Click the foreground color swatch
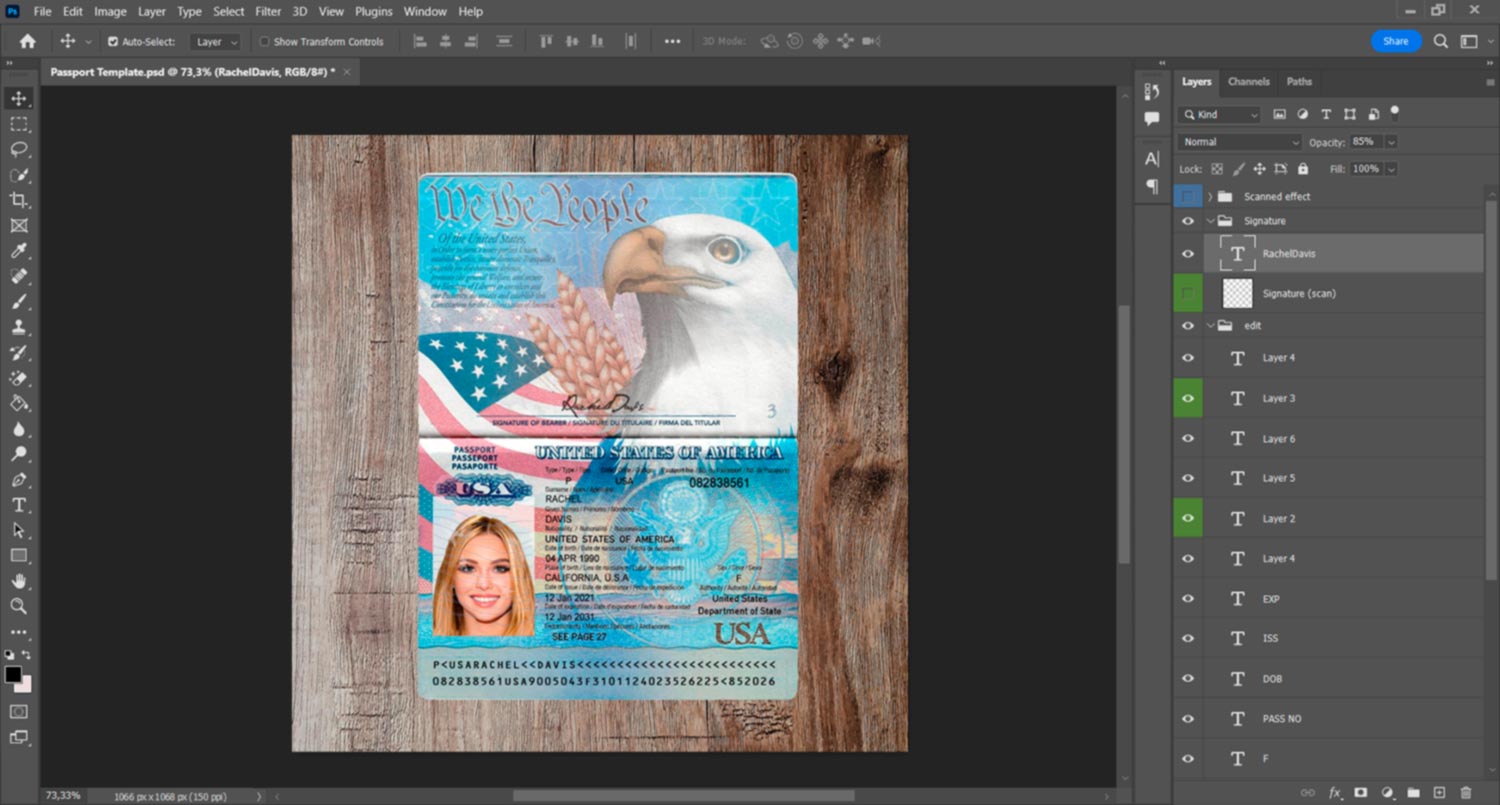Viewport: 1500px width, 805px height. [13, 675]
